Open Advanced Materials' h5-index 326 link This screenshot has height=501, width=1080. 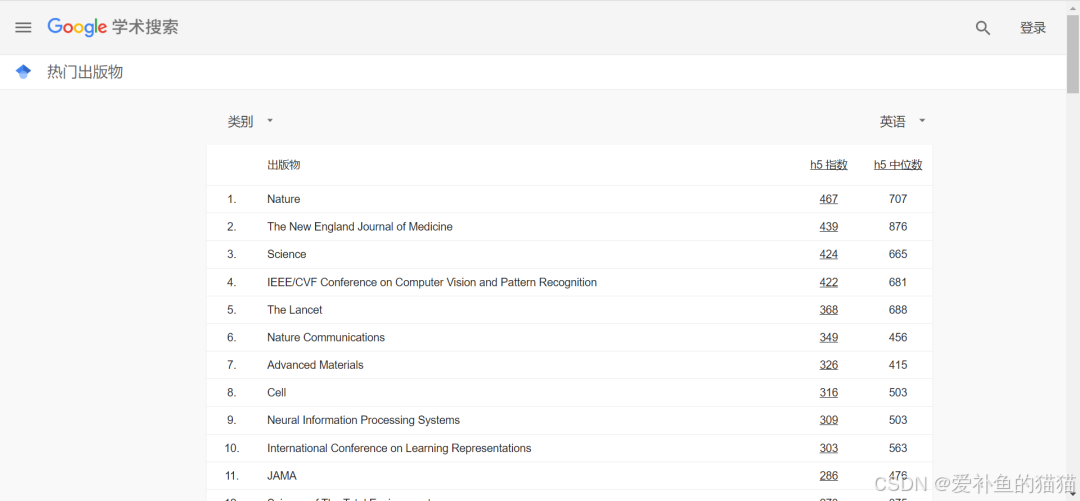point(829,365)
